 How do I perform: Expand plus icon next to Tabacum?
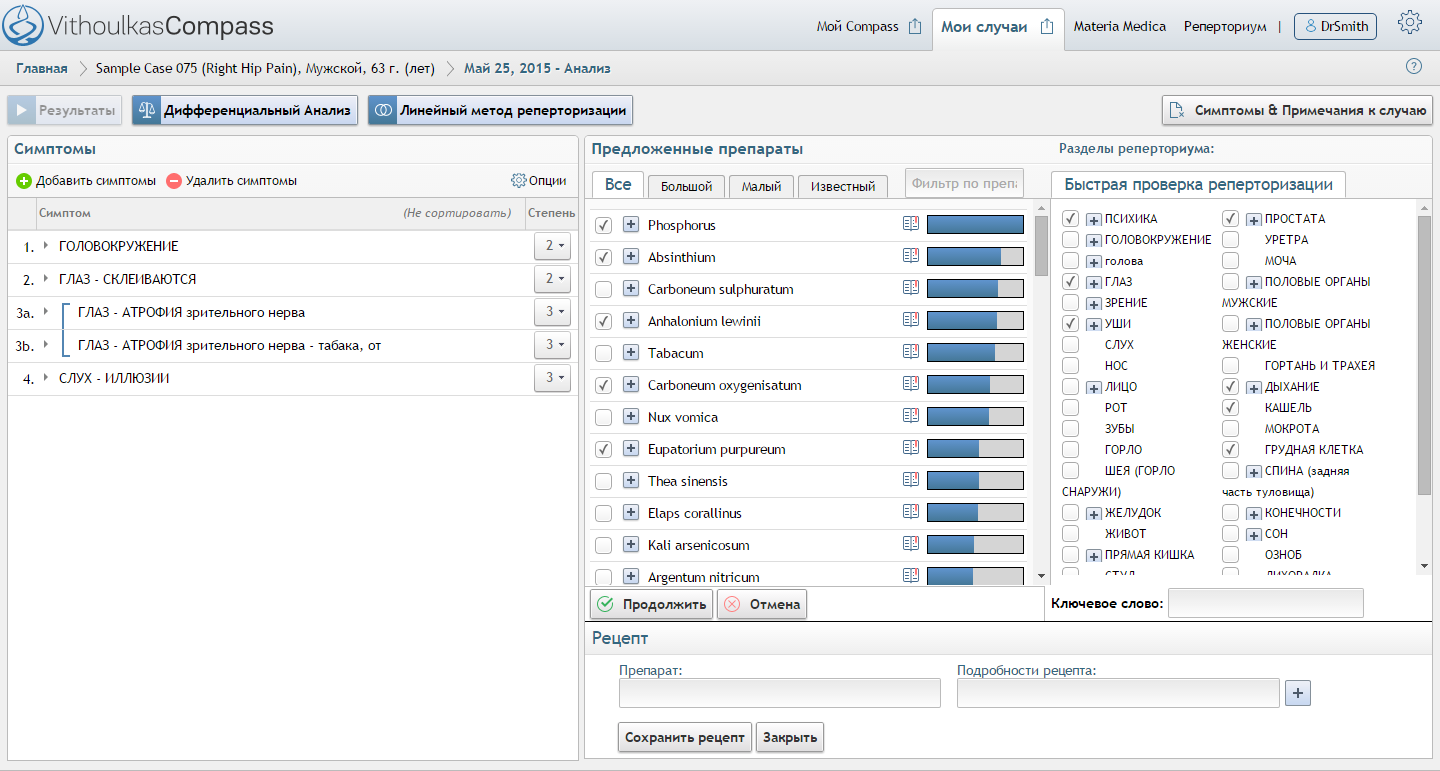[x=631, y=353]
